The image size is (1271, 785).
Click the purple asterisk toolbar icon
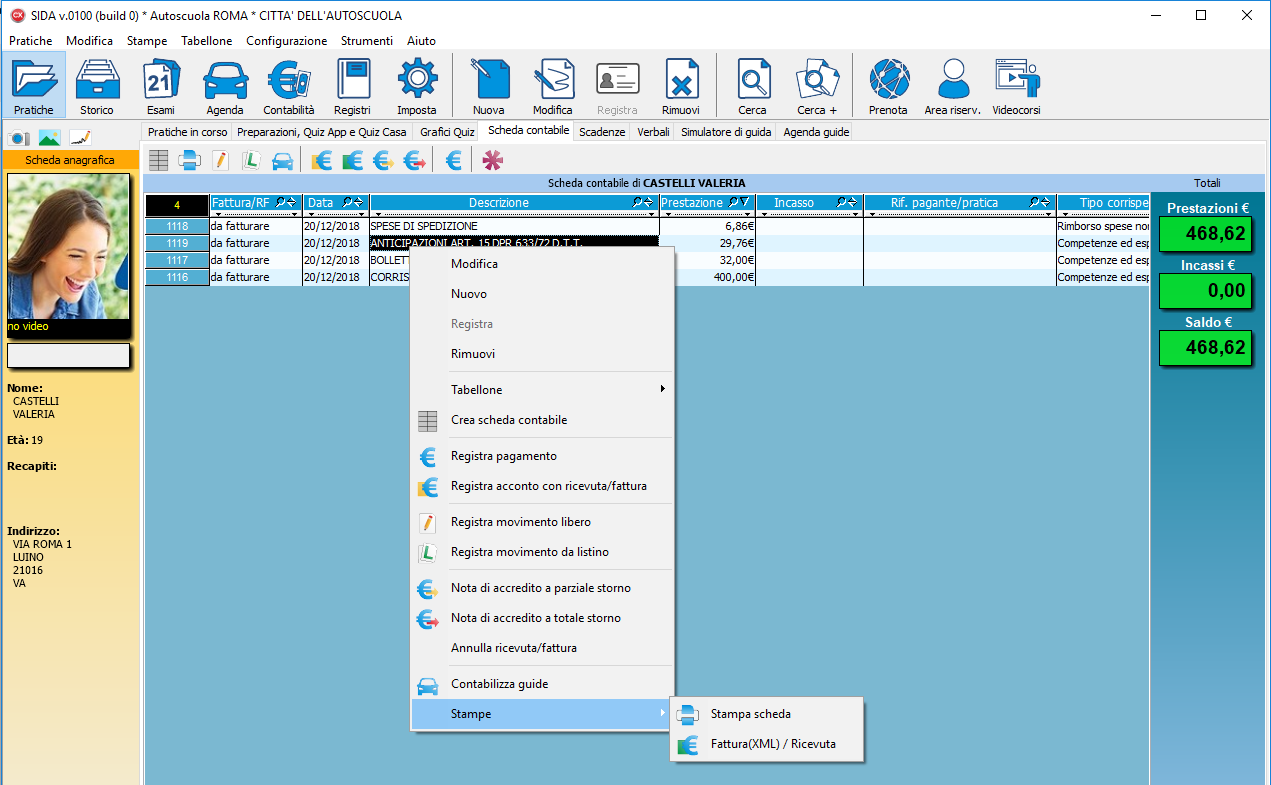tap(493, 160)
